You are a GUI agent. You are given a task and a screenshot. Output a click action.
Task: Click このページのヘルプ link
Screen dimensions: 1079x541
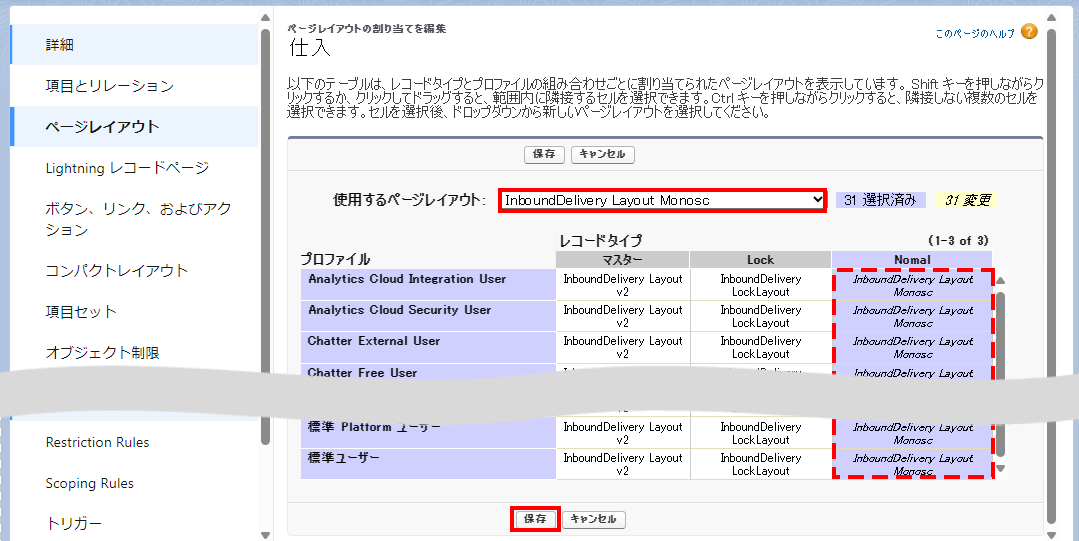(x=974, y=33)
